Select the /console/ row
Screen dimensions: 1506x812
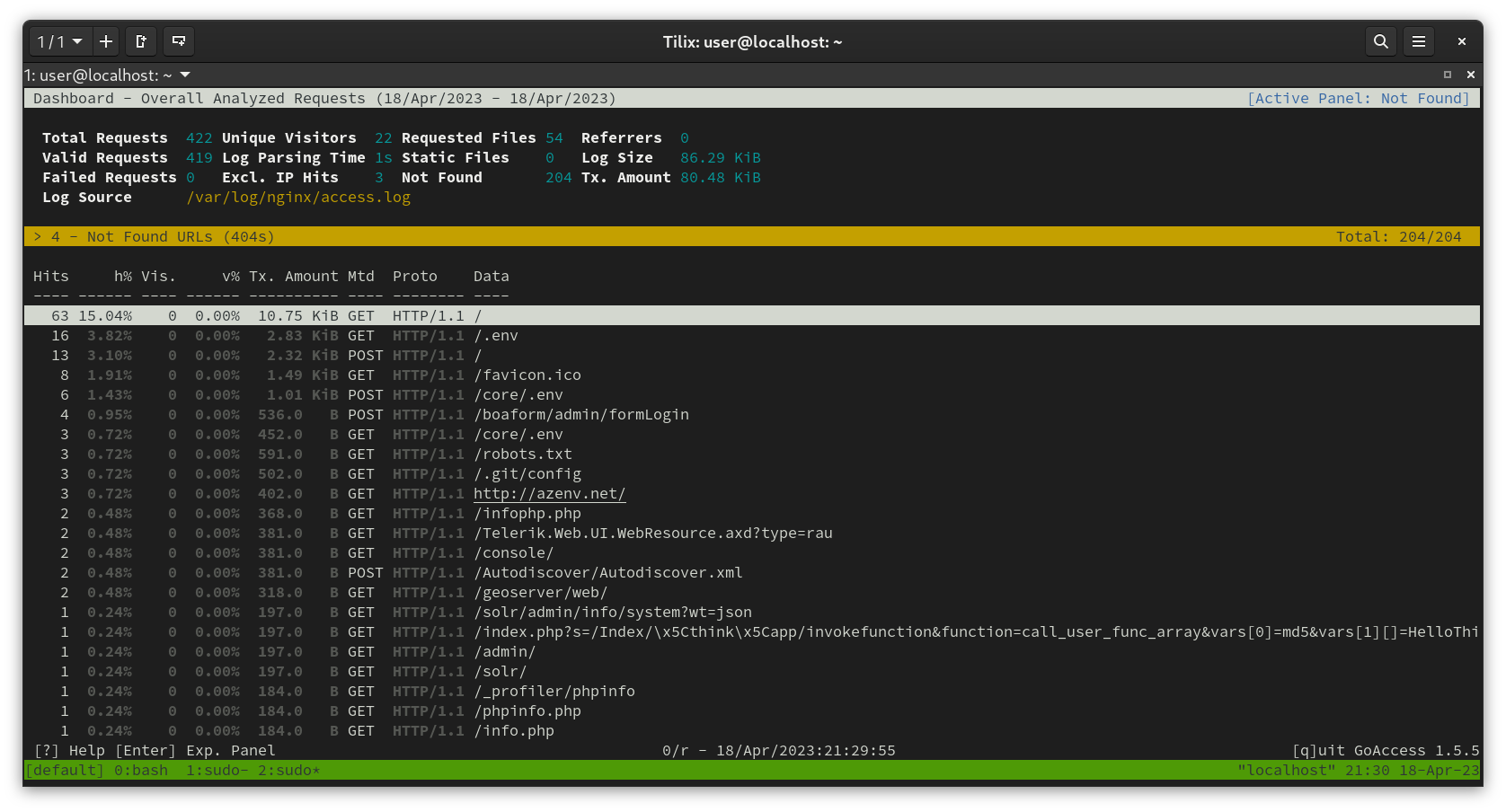[x=752, y=553]
